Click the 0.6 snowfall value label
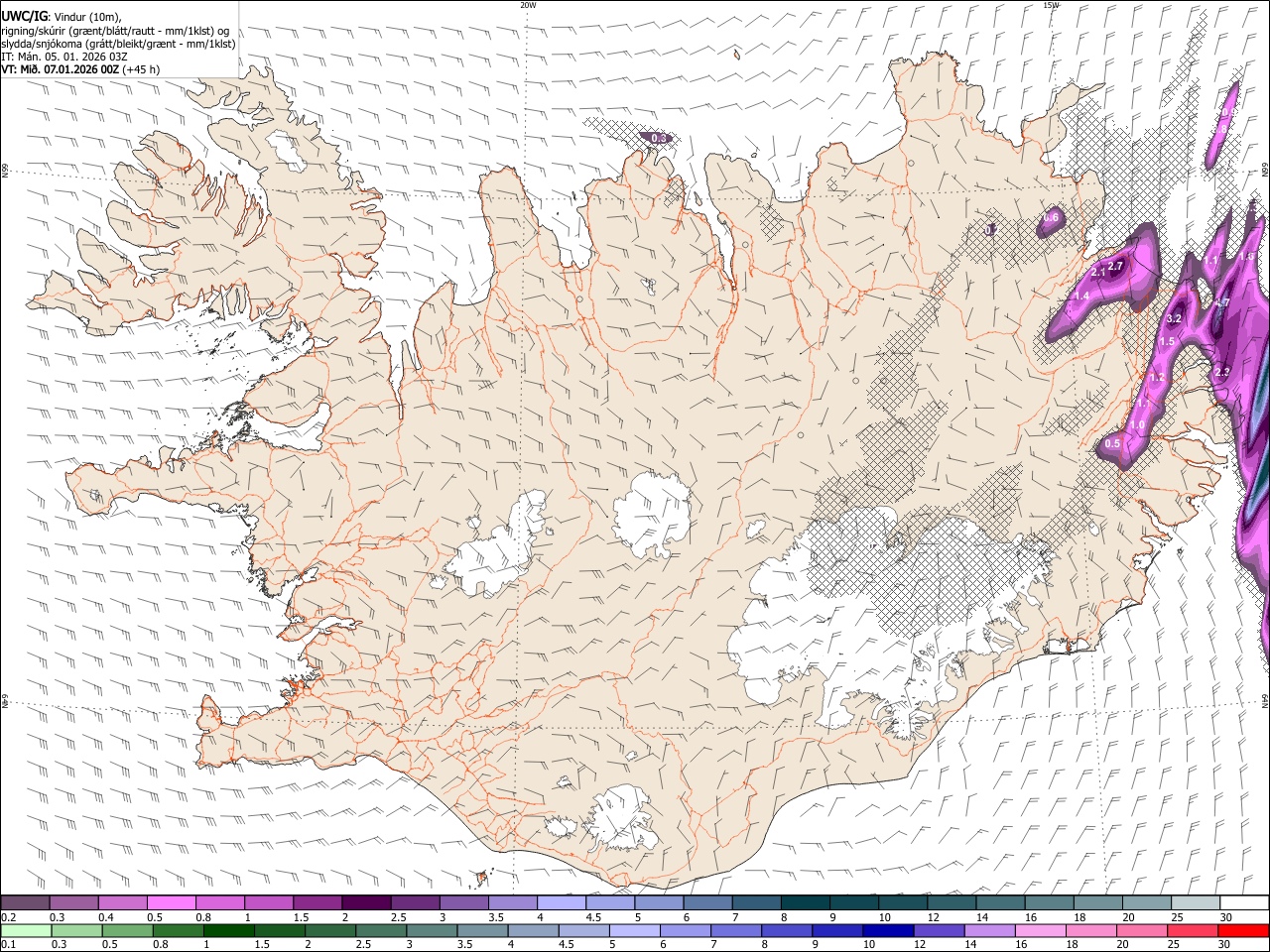This screenshot has width=1270, height=952. (x=1053, y=217)
